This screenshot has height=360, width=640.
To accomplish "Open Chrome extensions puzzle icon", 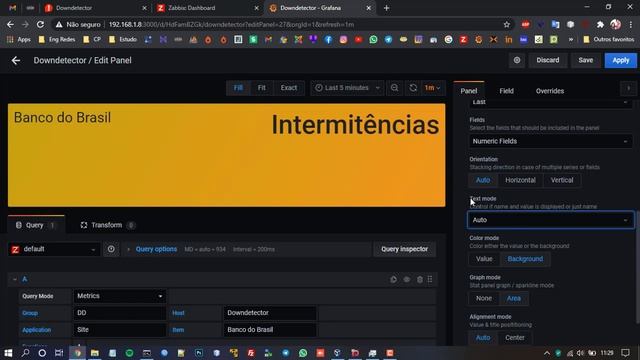I will point(600,24).
